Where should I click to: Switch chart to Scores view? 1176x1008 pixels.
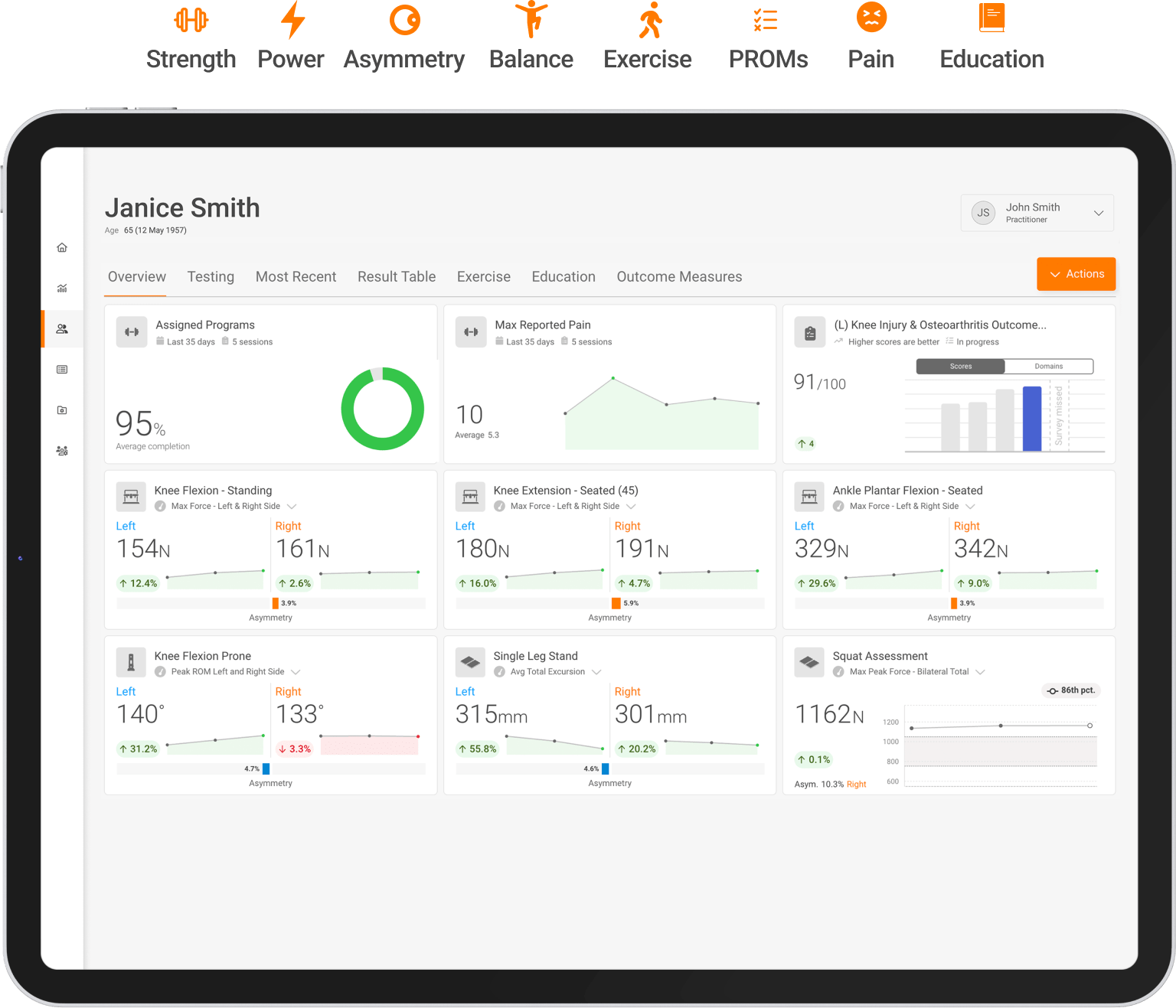click(x=961, y=367)
